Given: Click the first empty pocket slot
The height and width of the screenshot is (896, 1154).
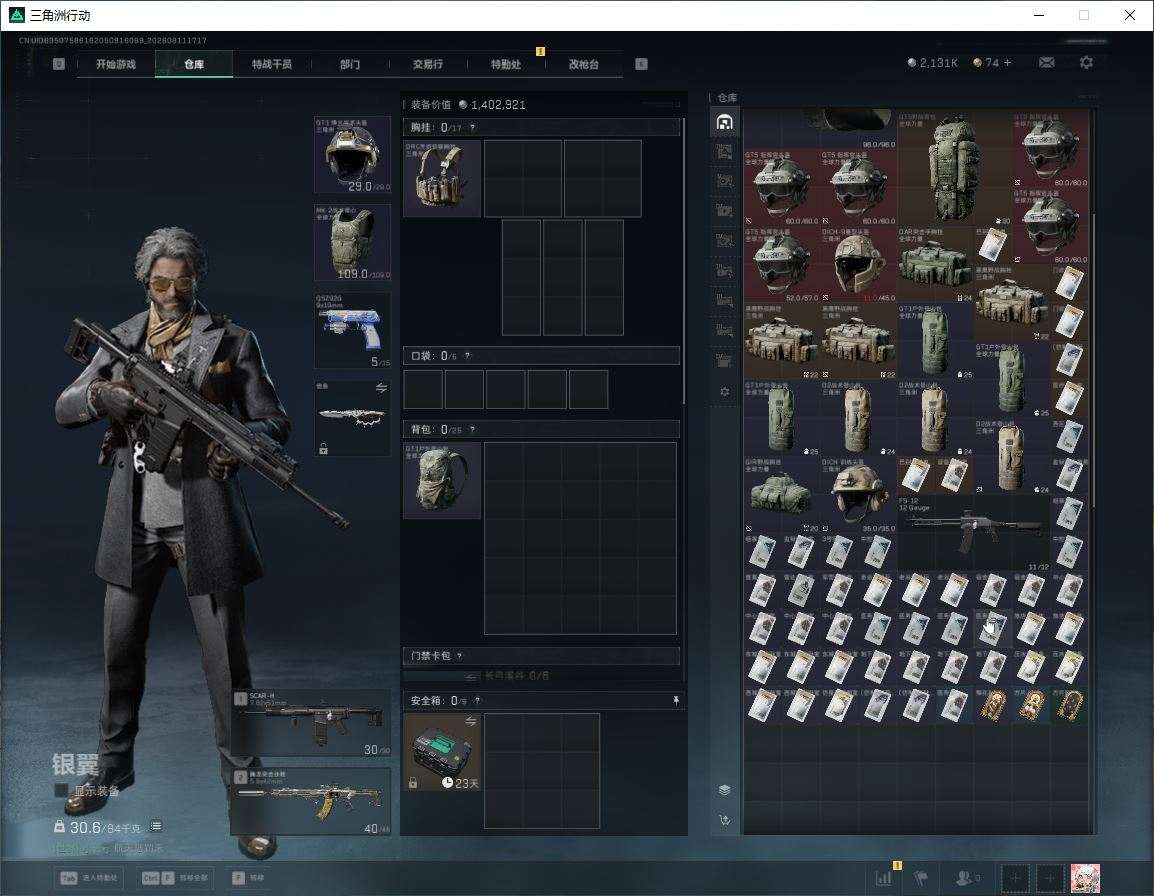Looking at the screenshot, I should click(x=423, y=389).
